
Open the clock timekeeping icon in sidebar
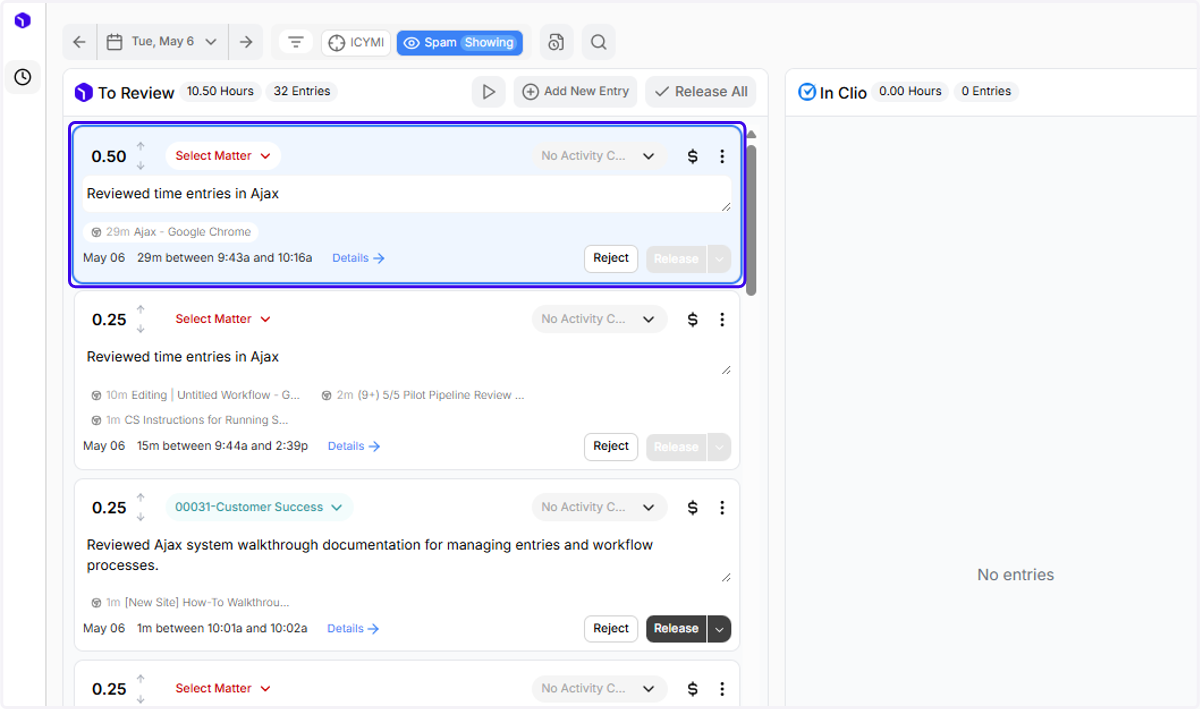click(x=22, y=77)
